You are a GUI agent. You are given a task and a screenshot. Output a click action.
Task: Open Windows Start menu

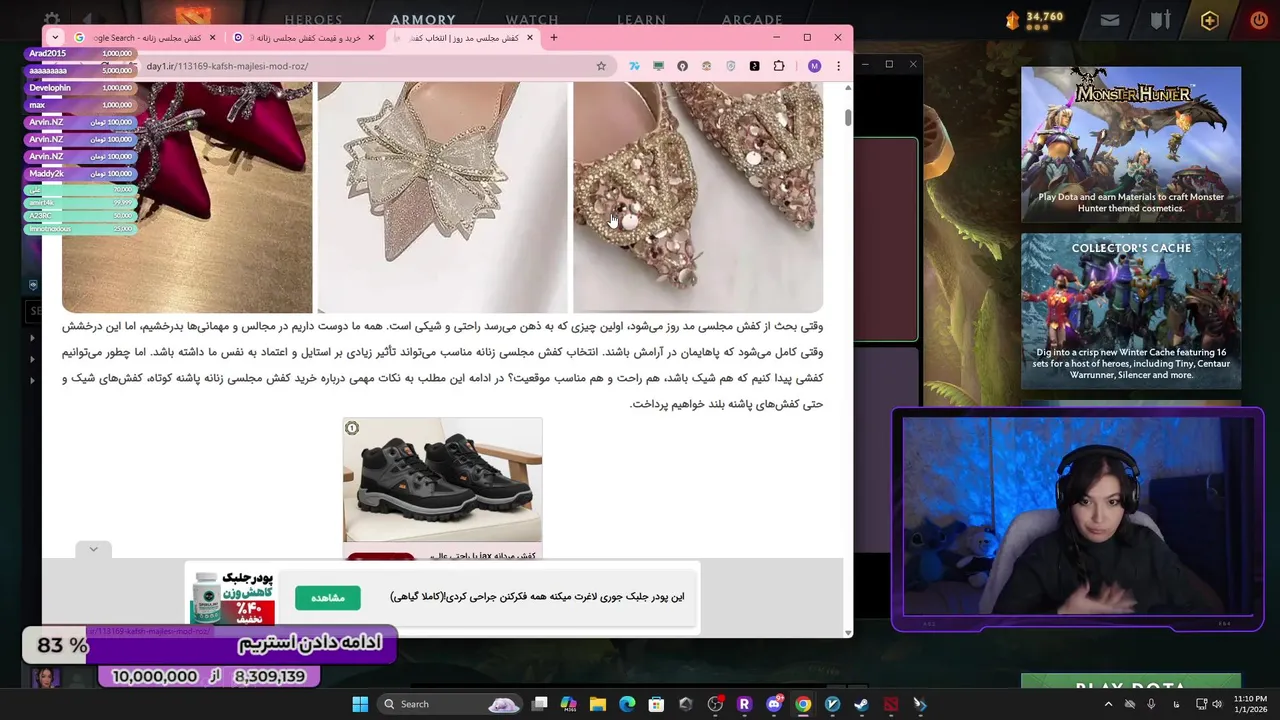click(360, 704)
